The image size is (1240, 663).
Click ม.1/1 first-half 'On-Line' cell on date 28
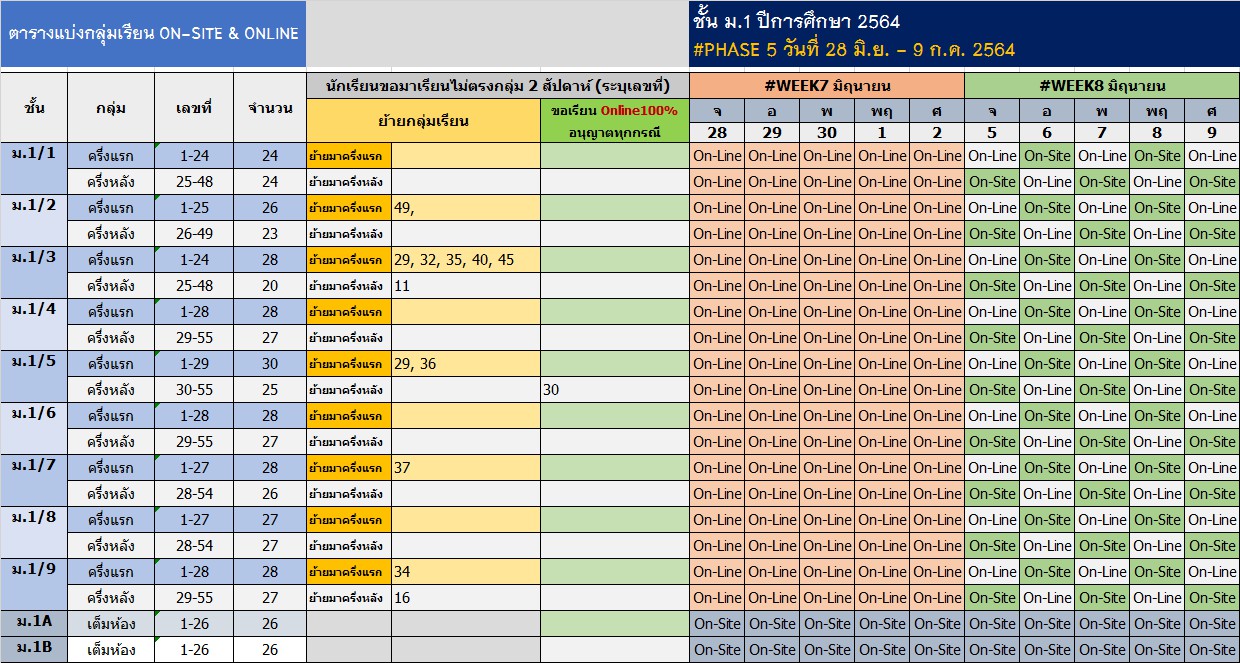tap(717, 156)
